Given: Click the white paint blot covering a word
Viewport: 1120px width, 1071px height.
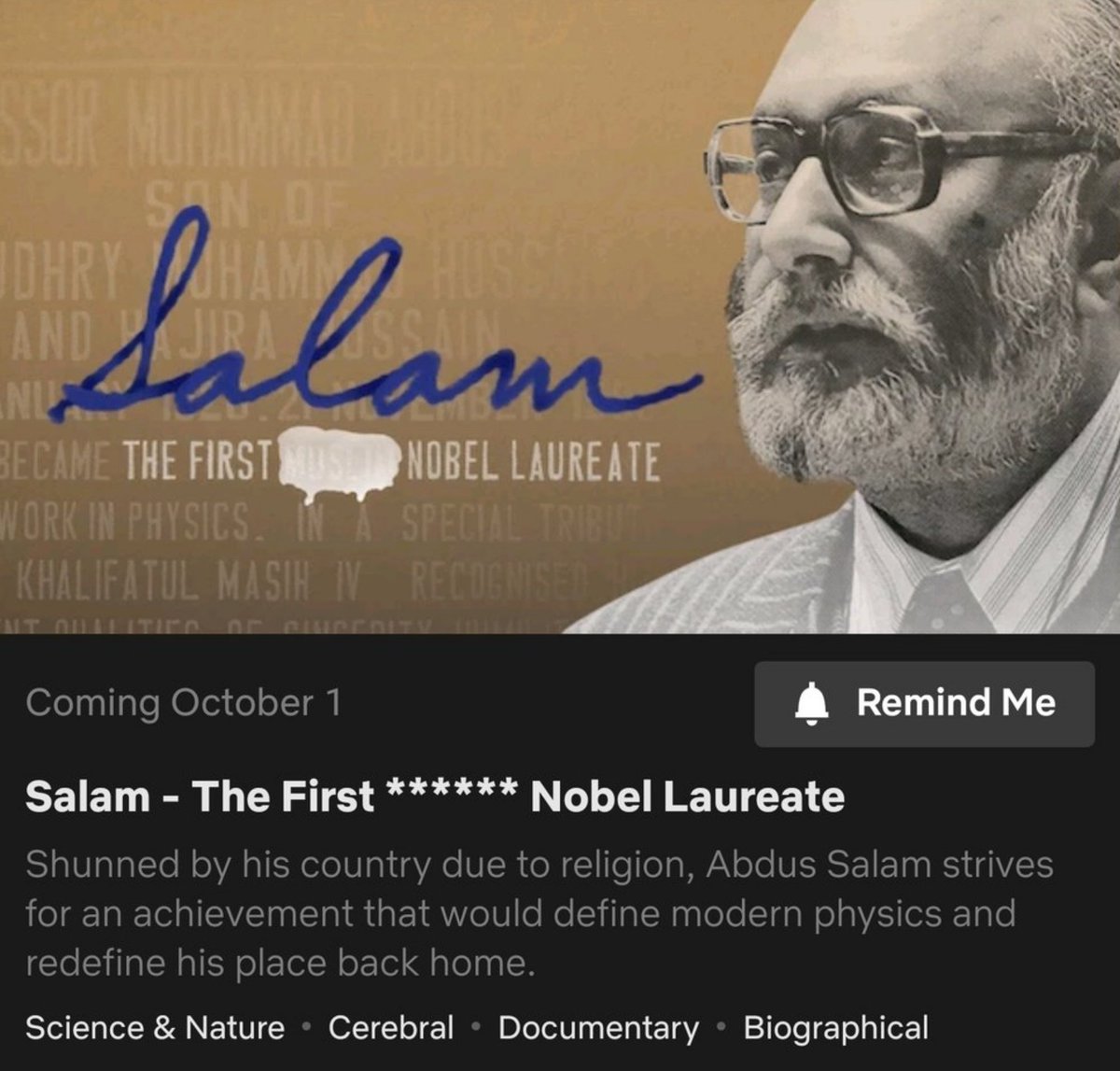Looking at the screenshot, I should pos(339,464).
